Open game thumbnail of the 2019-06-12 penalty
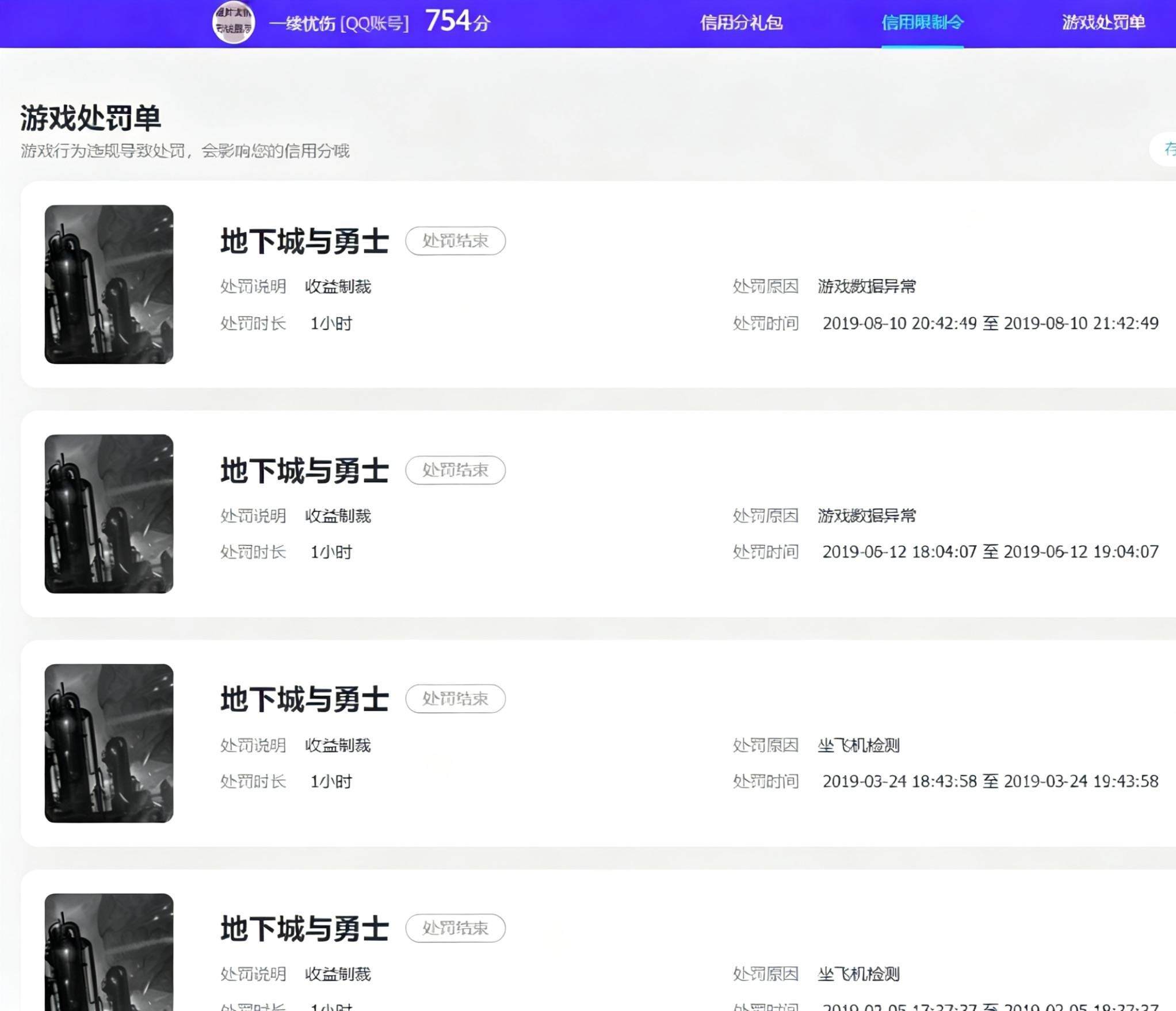This screenshot has height=1011, width=1176. (x=109, y=514)
